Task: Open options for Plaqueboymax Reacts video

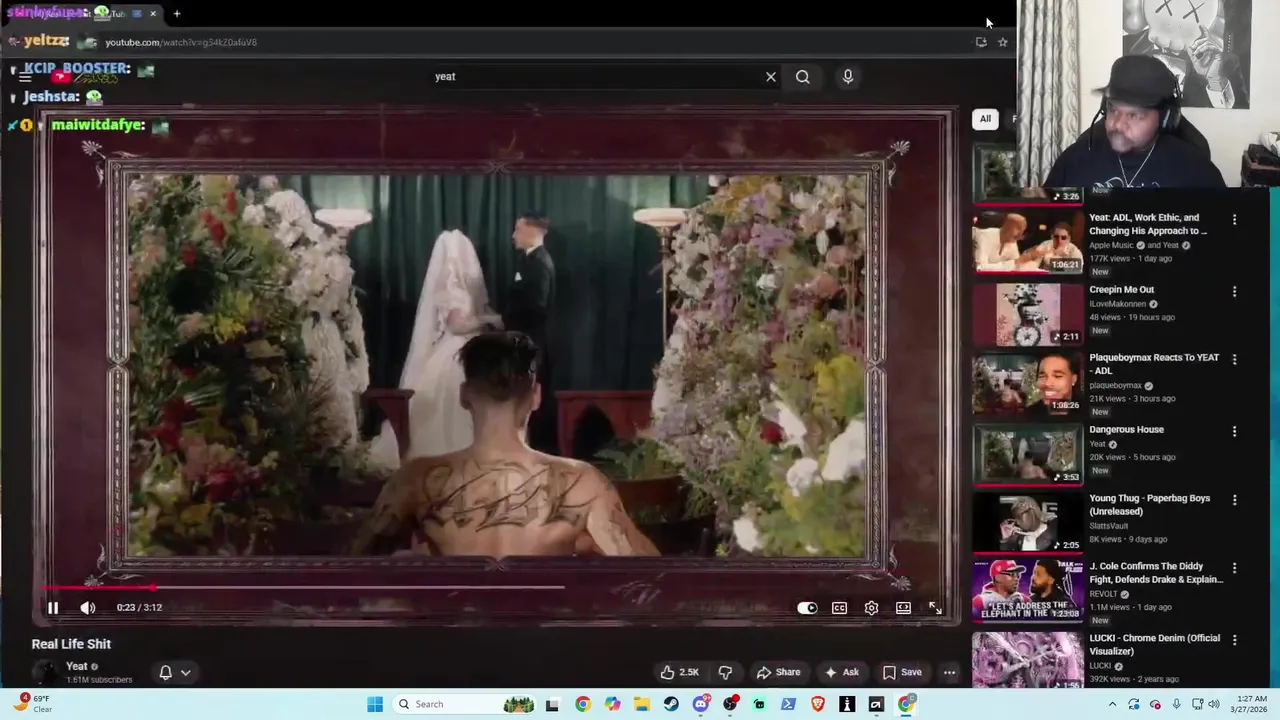Action: click(x=1234, y=359)
